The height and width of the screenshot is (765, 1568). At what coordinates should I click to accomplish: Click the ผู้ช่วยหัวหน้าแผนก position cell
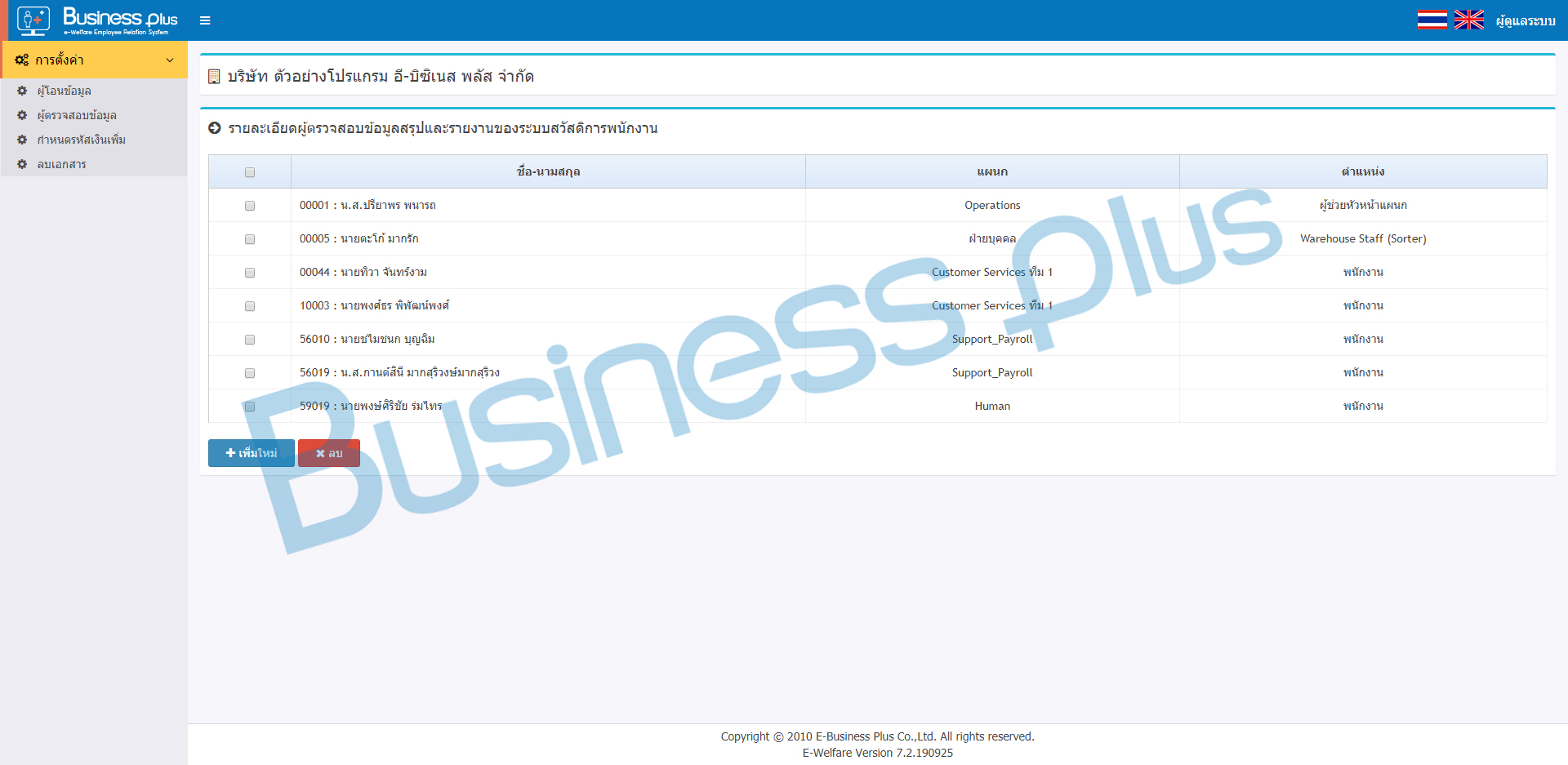[x=1363, y=205]
